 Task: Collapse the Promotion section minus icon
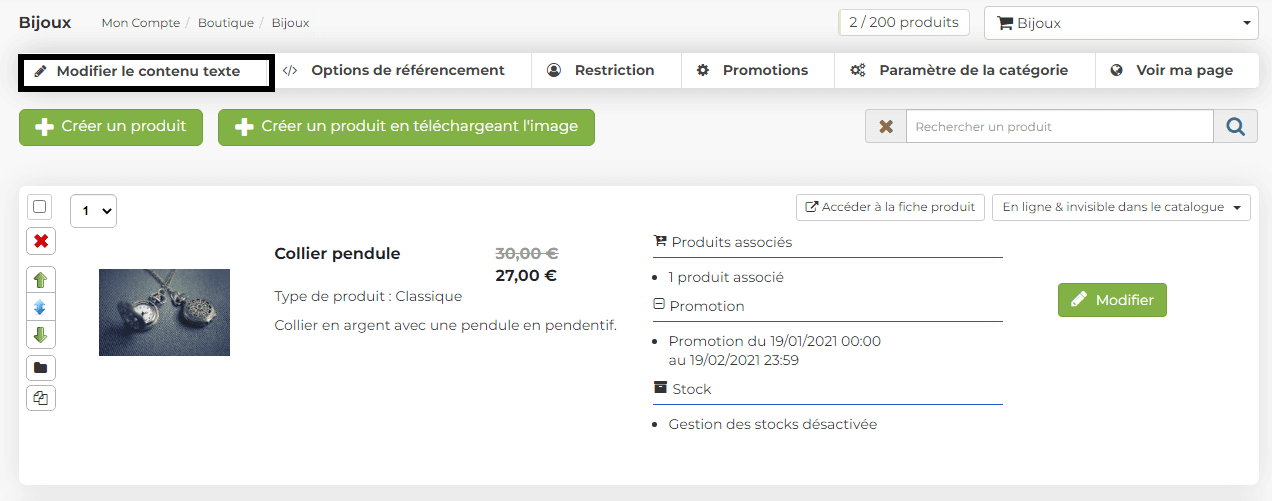[659, 305]
